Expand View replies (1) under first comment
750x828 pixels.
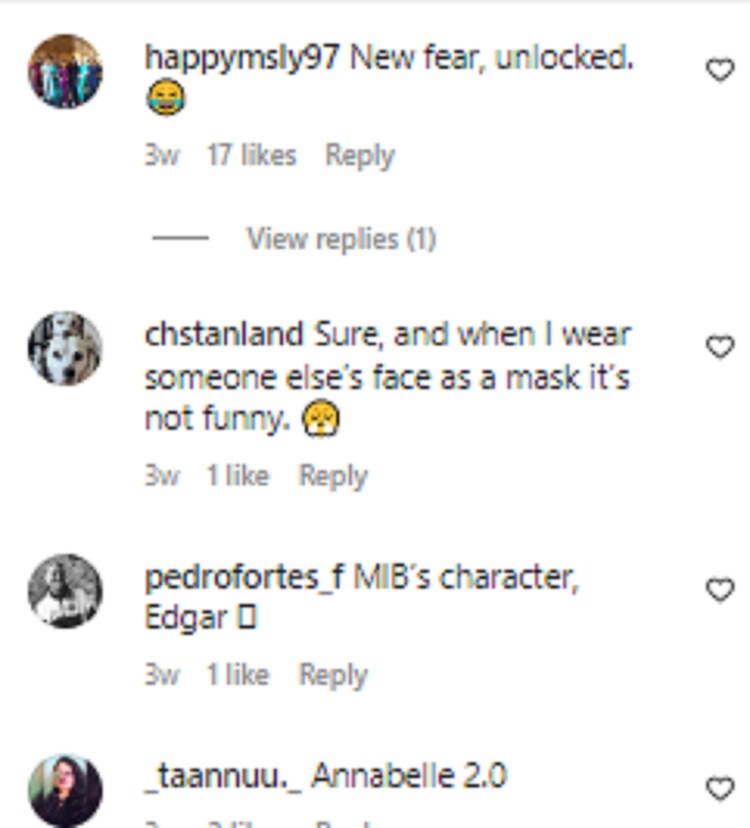tap(341, 239)
